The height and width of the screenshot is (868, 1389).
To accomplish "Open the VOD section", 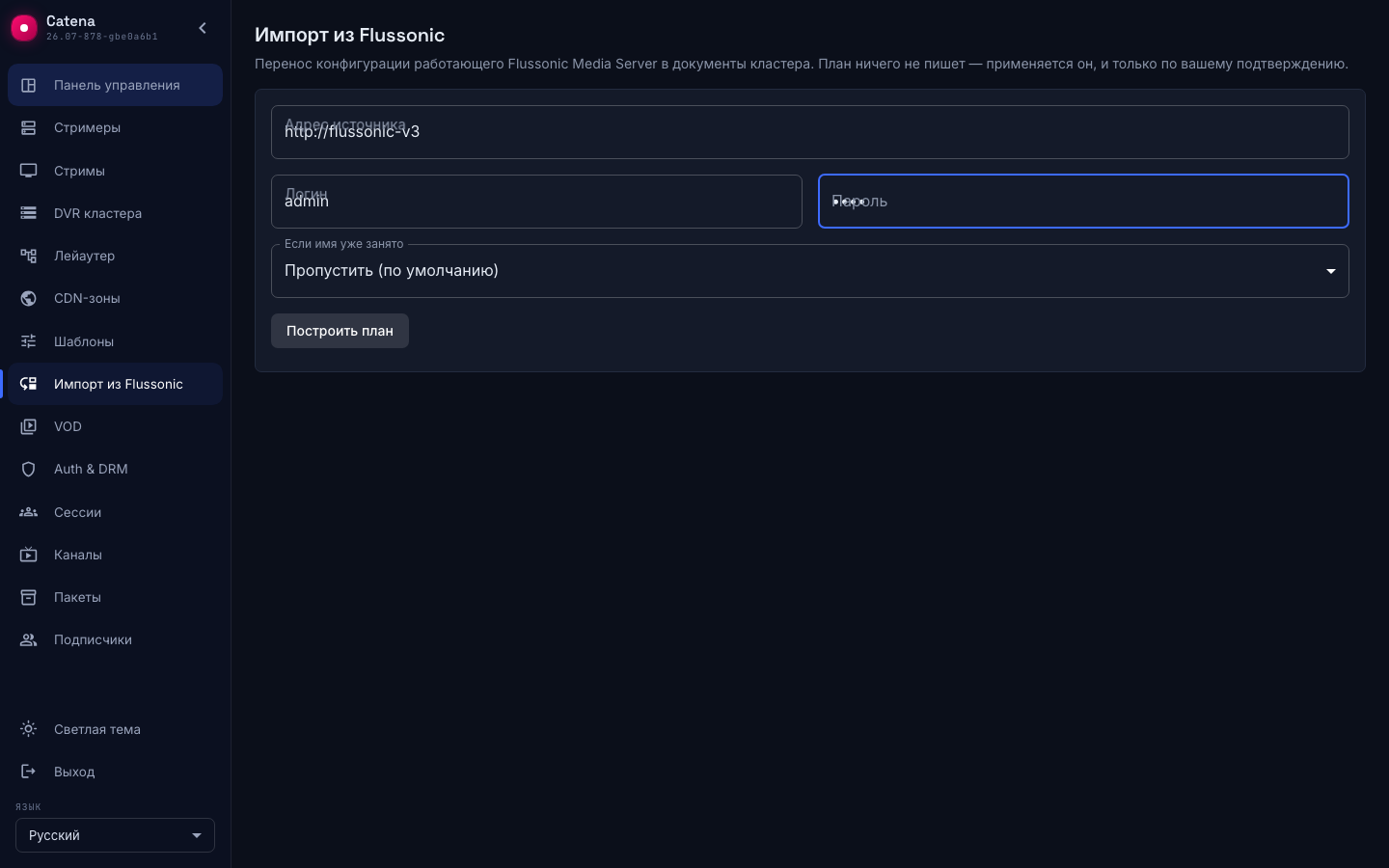I will (x=116, y=426).
